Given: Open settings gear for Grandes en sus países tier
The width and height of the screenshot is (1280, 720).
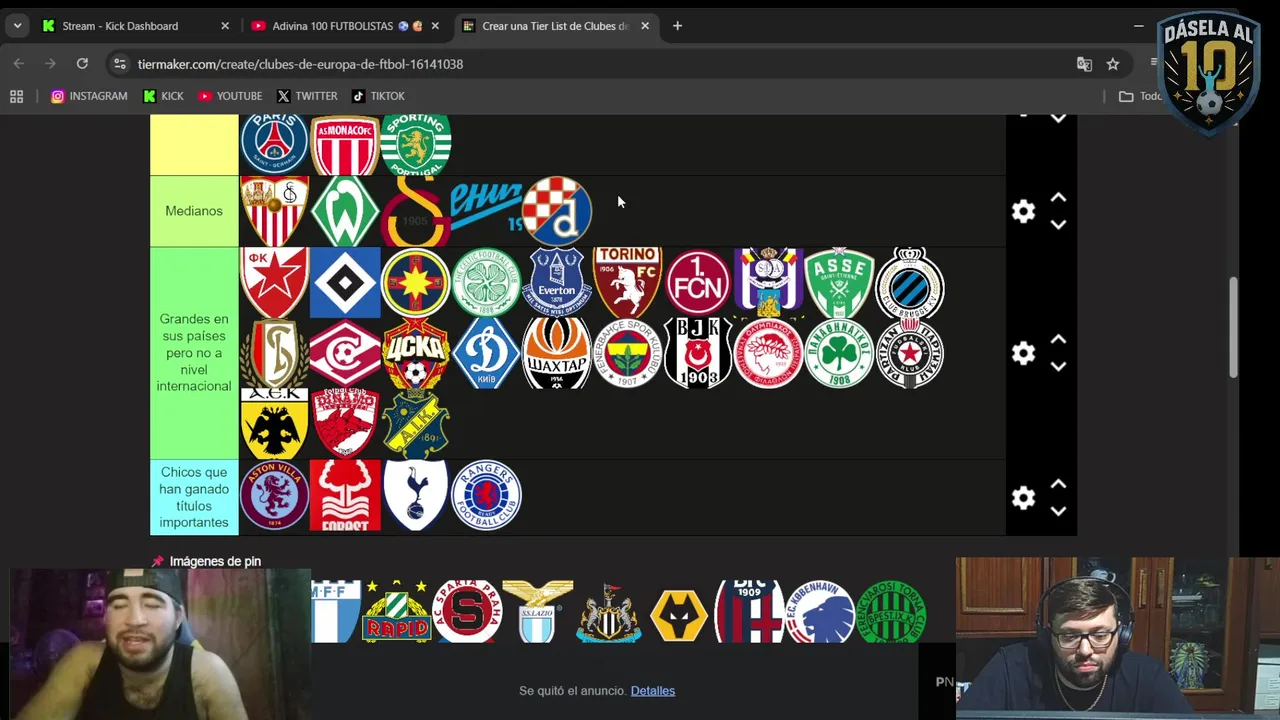Looking at the screenshot, I should (1023, 353).
